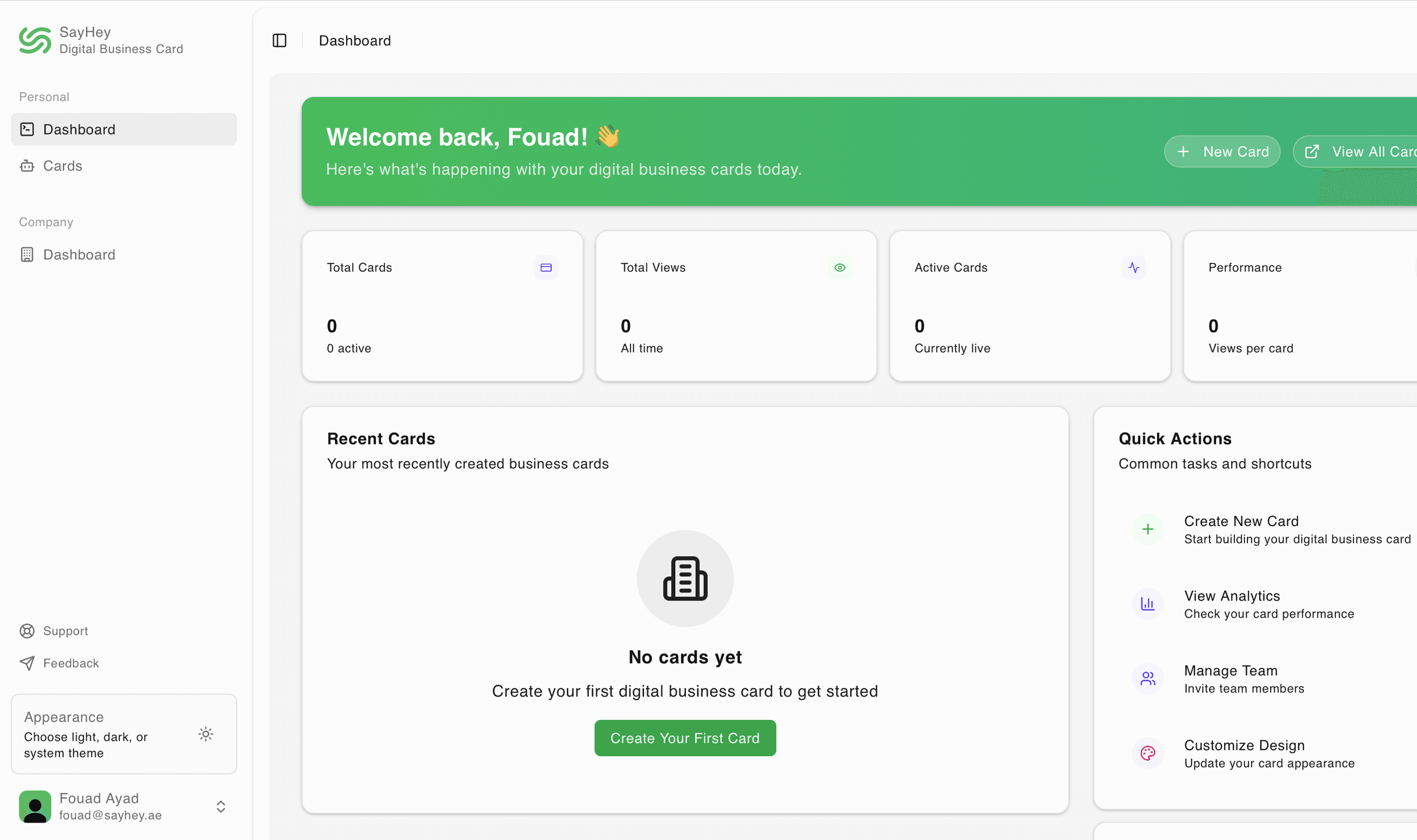Click the Total Cards card icon
Screen dimensions: 1417x840
546,267
